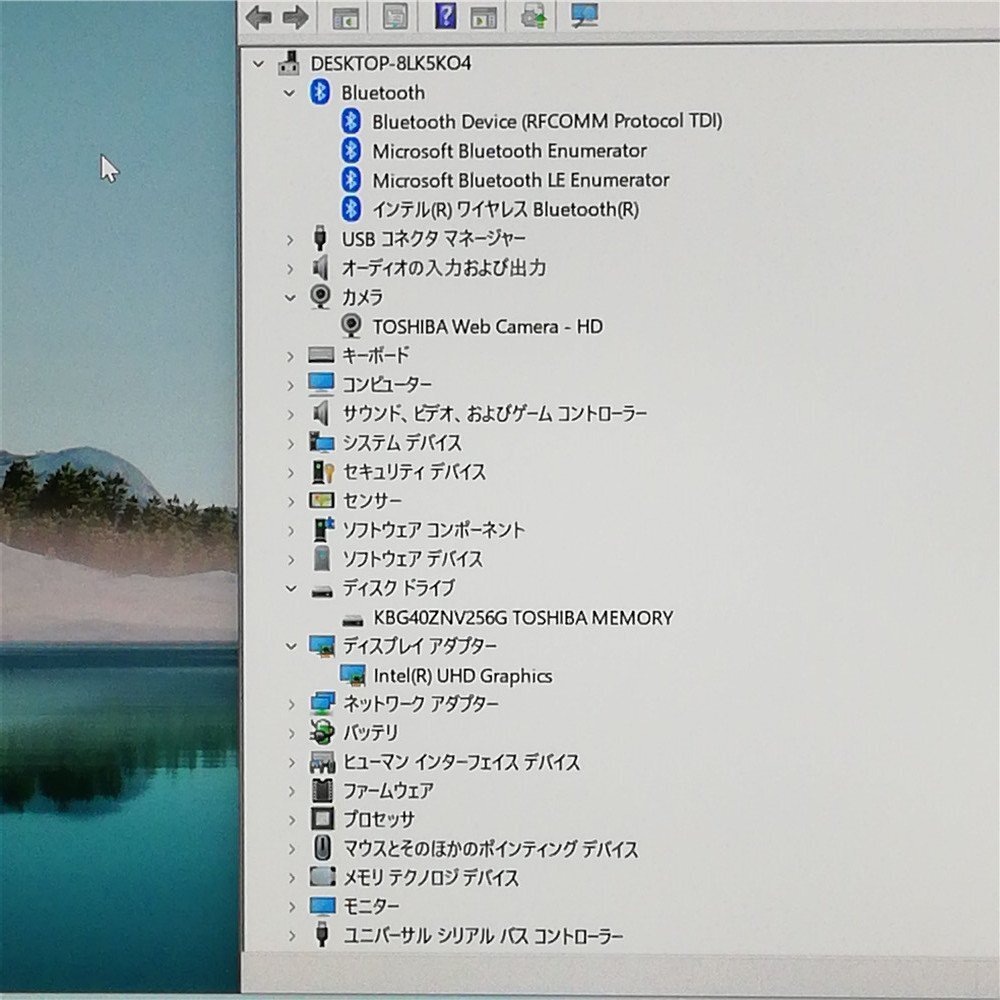Click the Properties toolbar icon

[x=395, y=16]
